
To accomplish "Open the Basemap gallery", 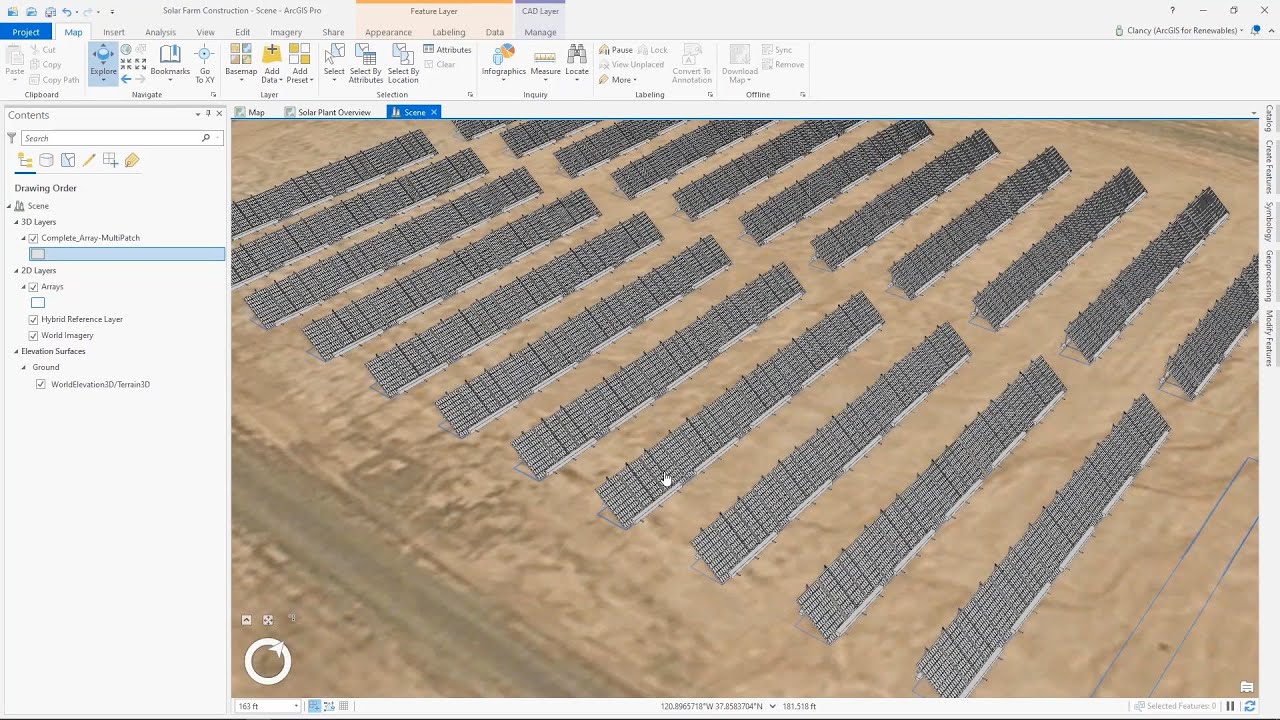I will [241, 64].
